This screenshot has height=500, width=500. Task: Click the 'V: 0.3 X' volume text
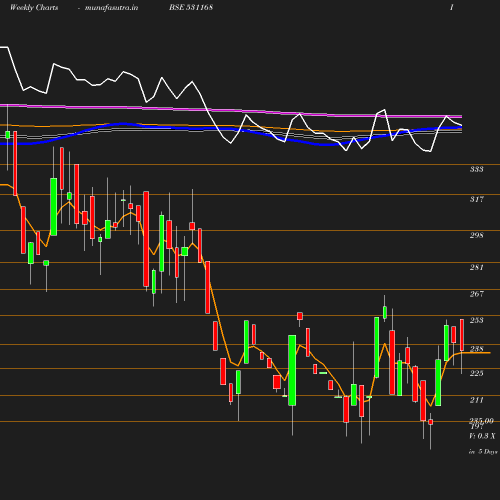pyautogui.click(x=482, y=436)
